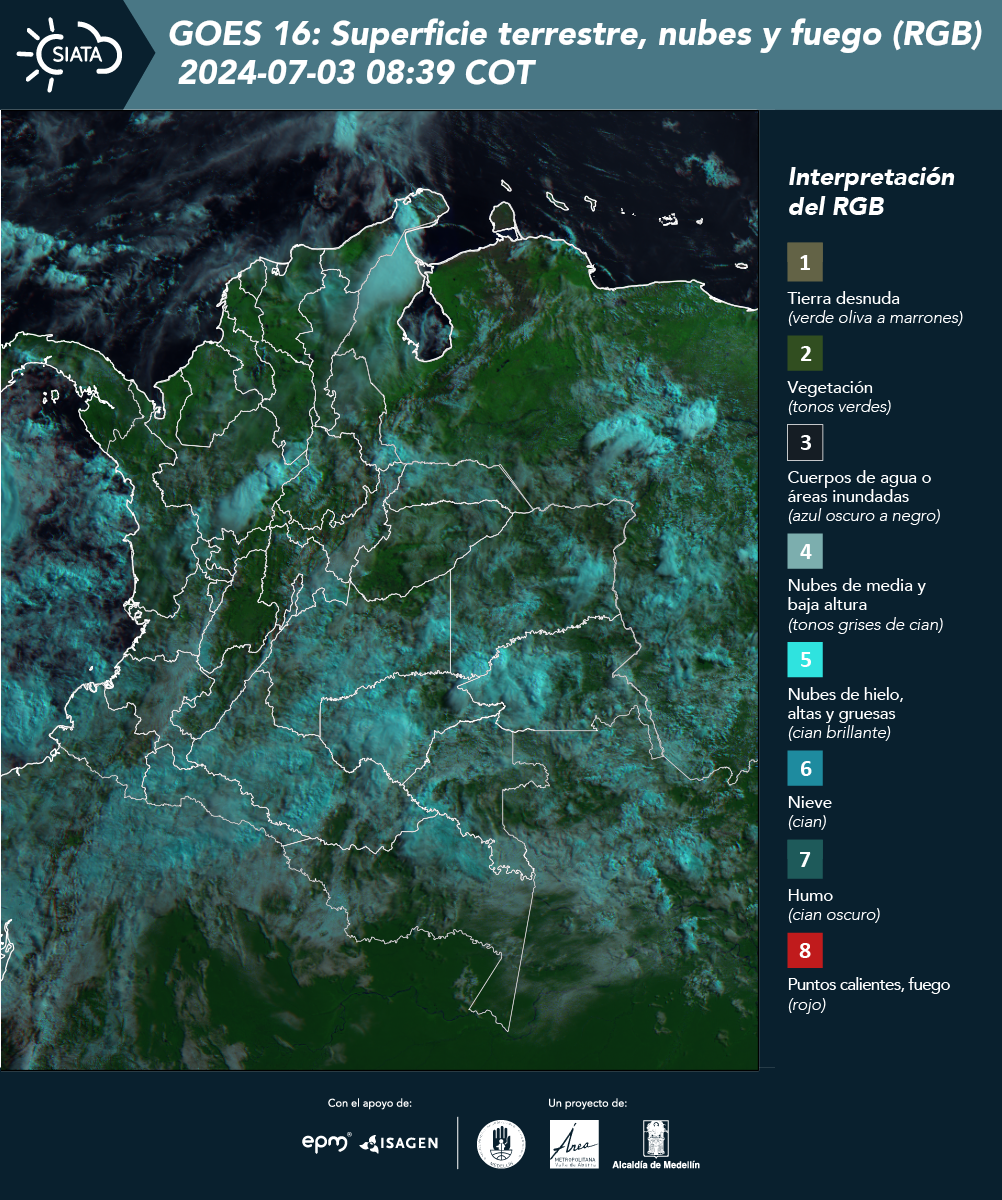The image size is (1002, 1200).
Task: Click the circular hand seal logo
Action: click(501, 1144)
